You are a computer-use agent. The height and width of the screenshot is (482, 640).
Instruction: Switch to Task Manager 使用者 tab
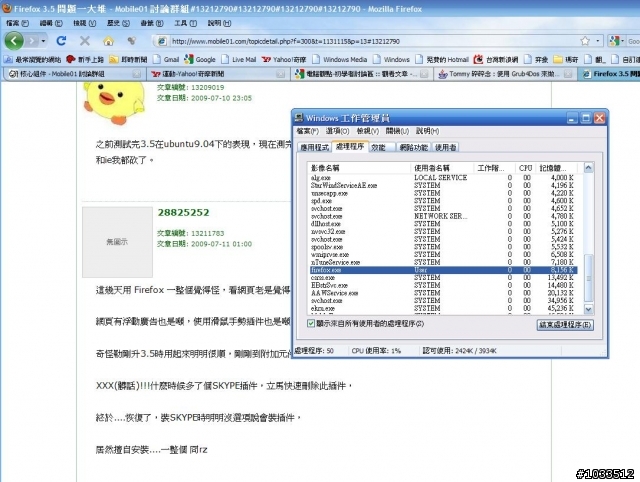point(445,147)
